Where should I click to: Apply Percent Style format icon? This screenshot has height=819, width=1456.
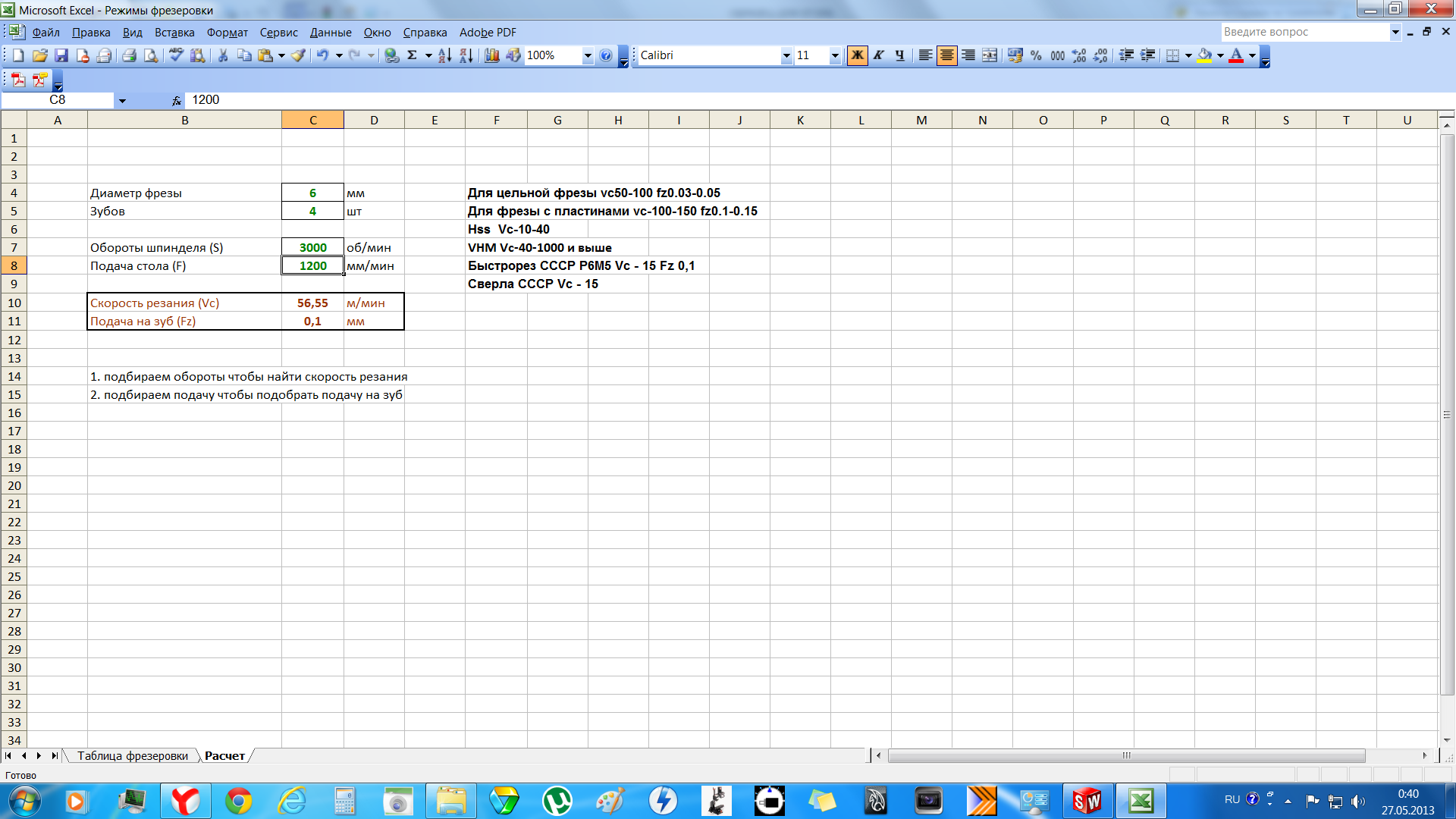(x=1036, y=55)
